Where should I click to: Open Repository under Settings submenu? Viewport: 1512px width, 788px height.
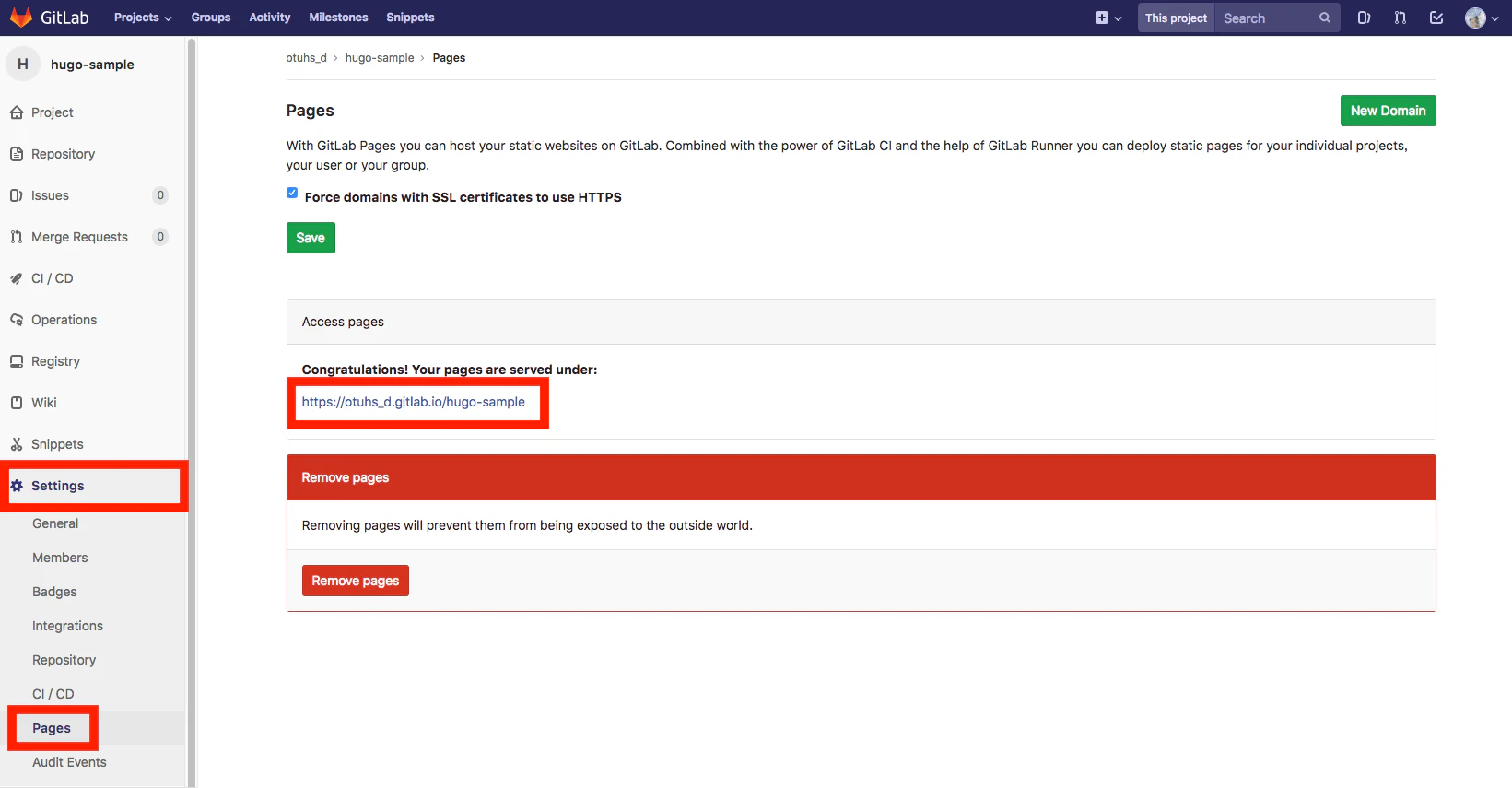[x=64, y=660]
